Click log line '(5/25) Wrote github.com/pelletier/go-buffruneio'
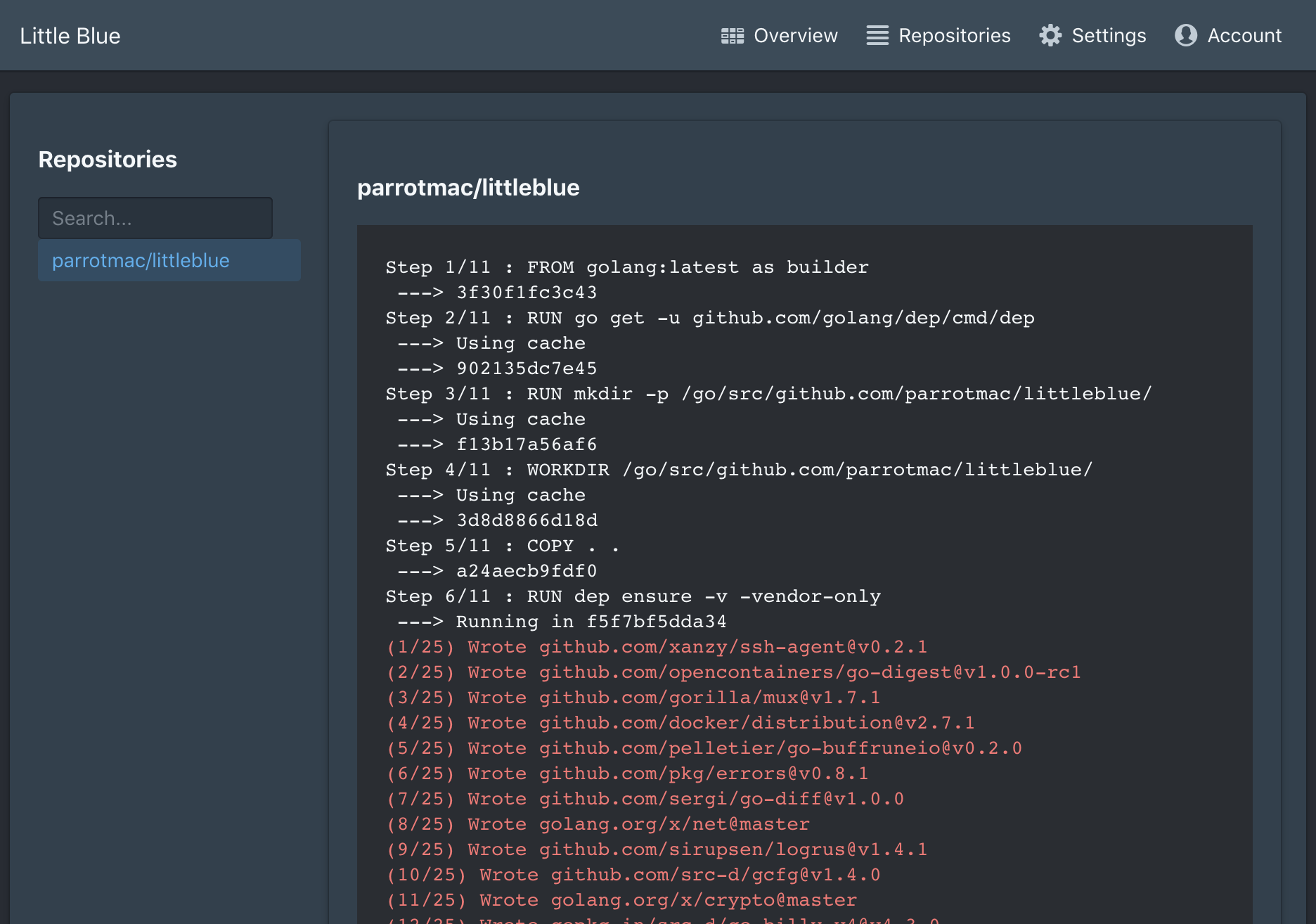The width and height of the screenshot is (1316, 924). [x=704, y=748]
